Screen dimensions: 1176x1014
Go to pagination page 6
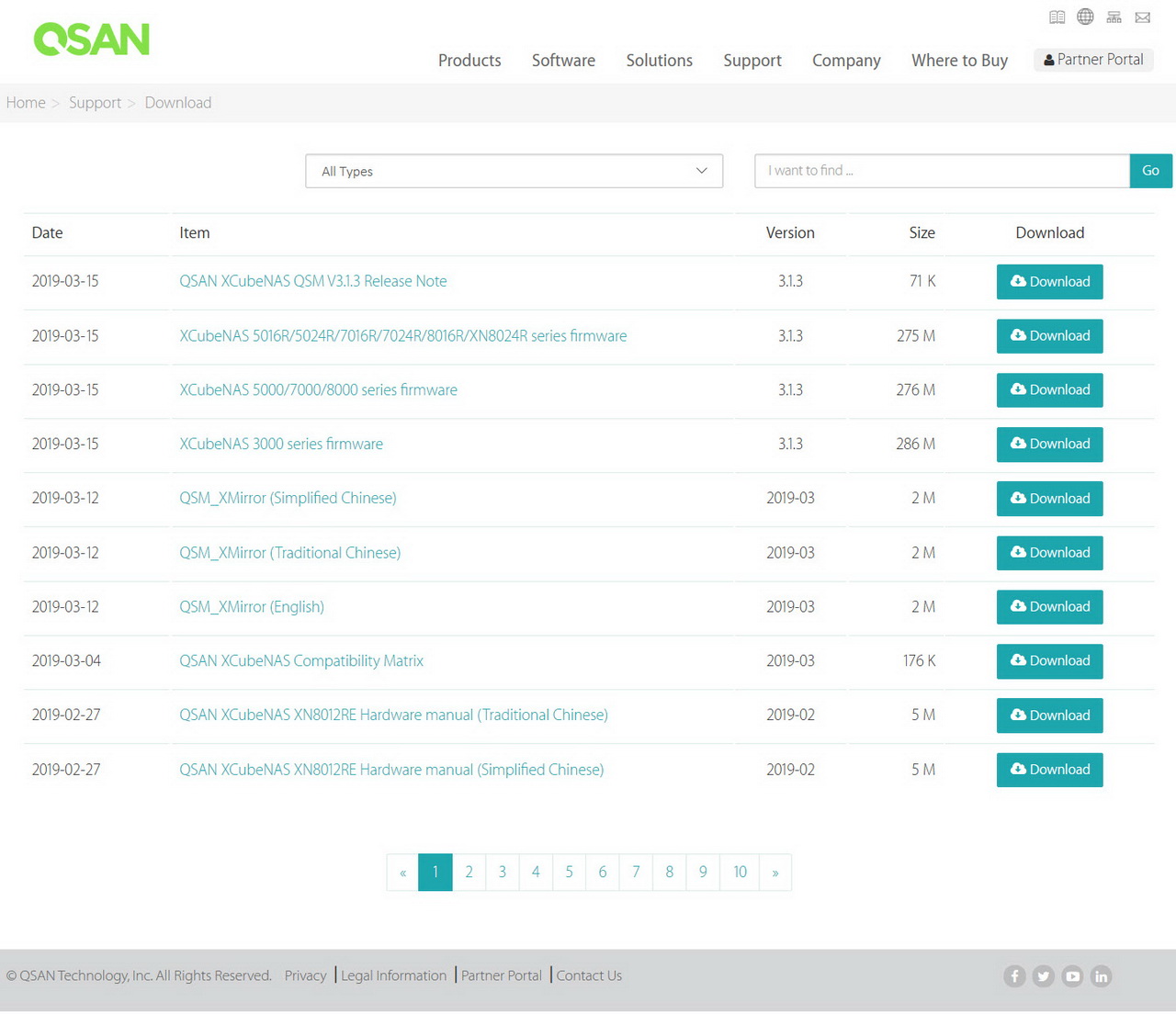(603, 873)
